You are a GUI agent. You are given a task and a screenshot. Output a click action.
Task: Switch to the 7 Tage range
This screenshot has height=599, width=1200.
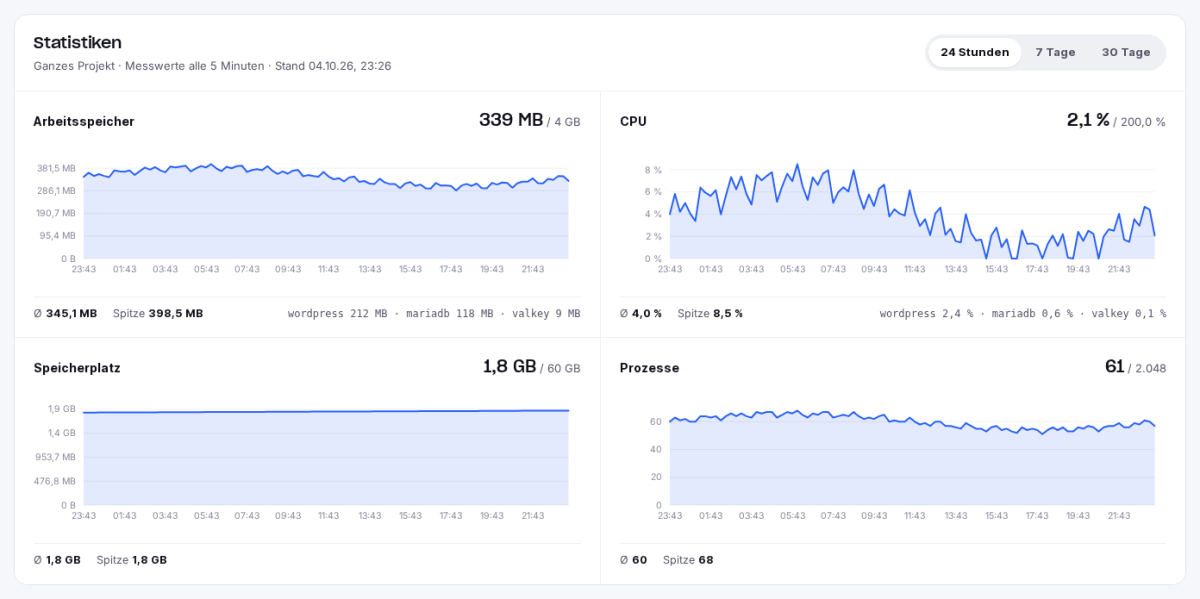point(1055,52)
